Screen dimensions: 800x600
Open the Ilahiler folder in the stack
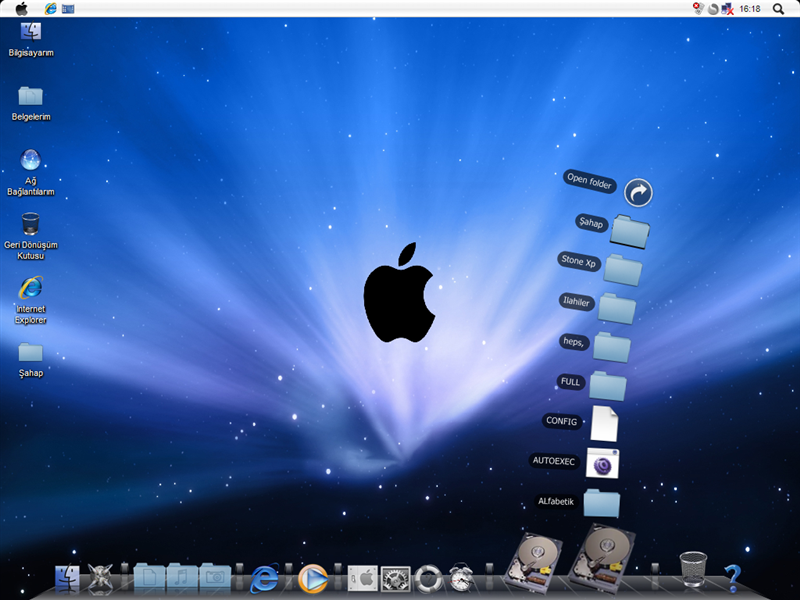click(x=617, y=308)
